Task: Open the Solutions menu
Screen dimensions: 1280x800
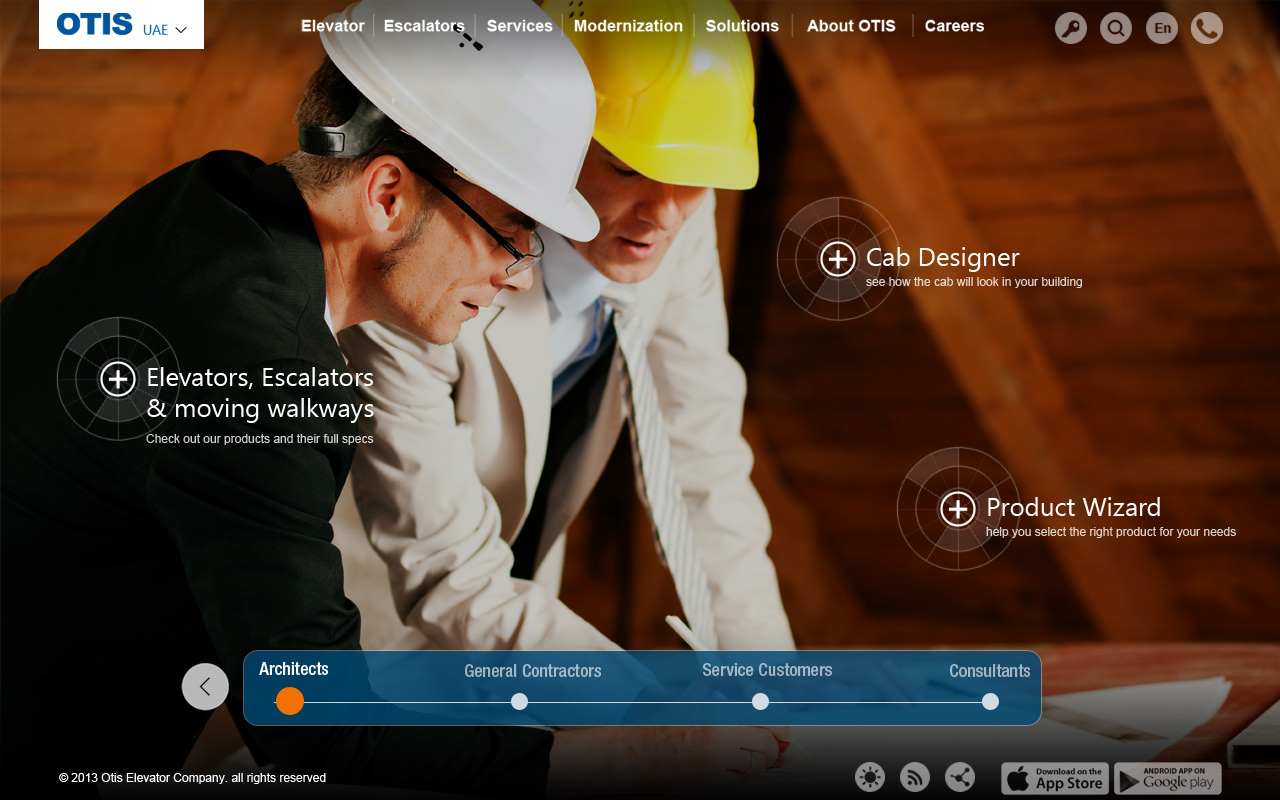Action: click(x=742, y=26)
